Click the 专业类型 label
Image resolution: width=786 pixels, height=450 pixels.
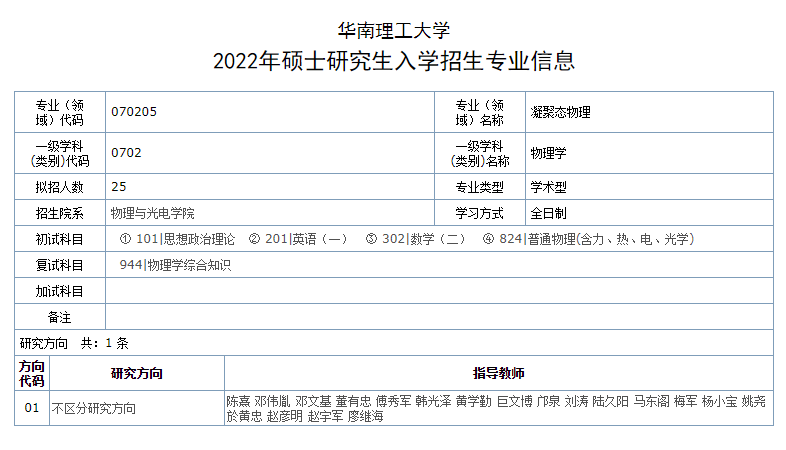[x=480, y=187]
